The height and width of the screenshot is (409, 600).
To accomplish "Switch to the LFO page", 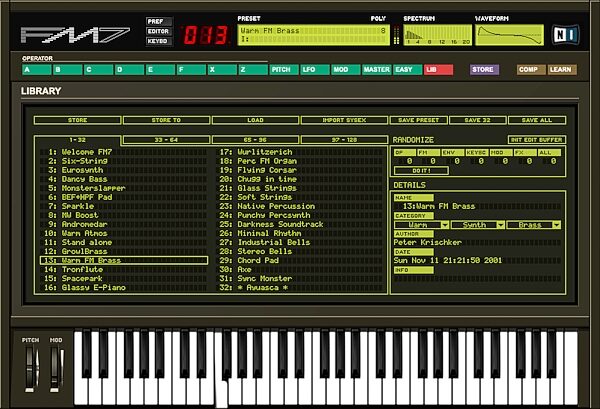I will [315, 70].
